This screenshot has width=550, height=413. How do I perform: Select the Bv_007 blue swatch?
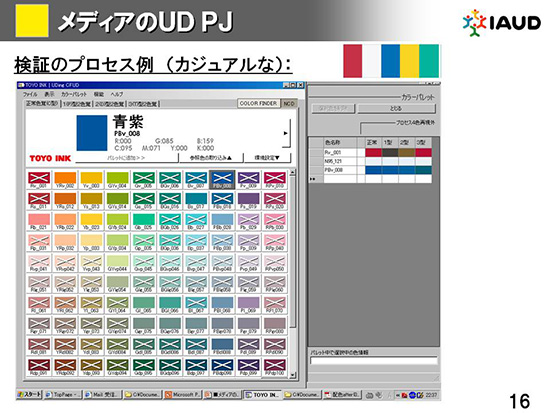coord(196,180)
